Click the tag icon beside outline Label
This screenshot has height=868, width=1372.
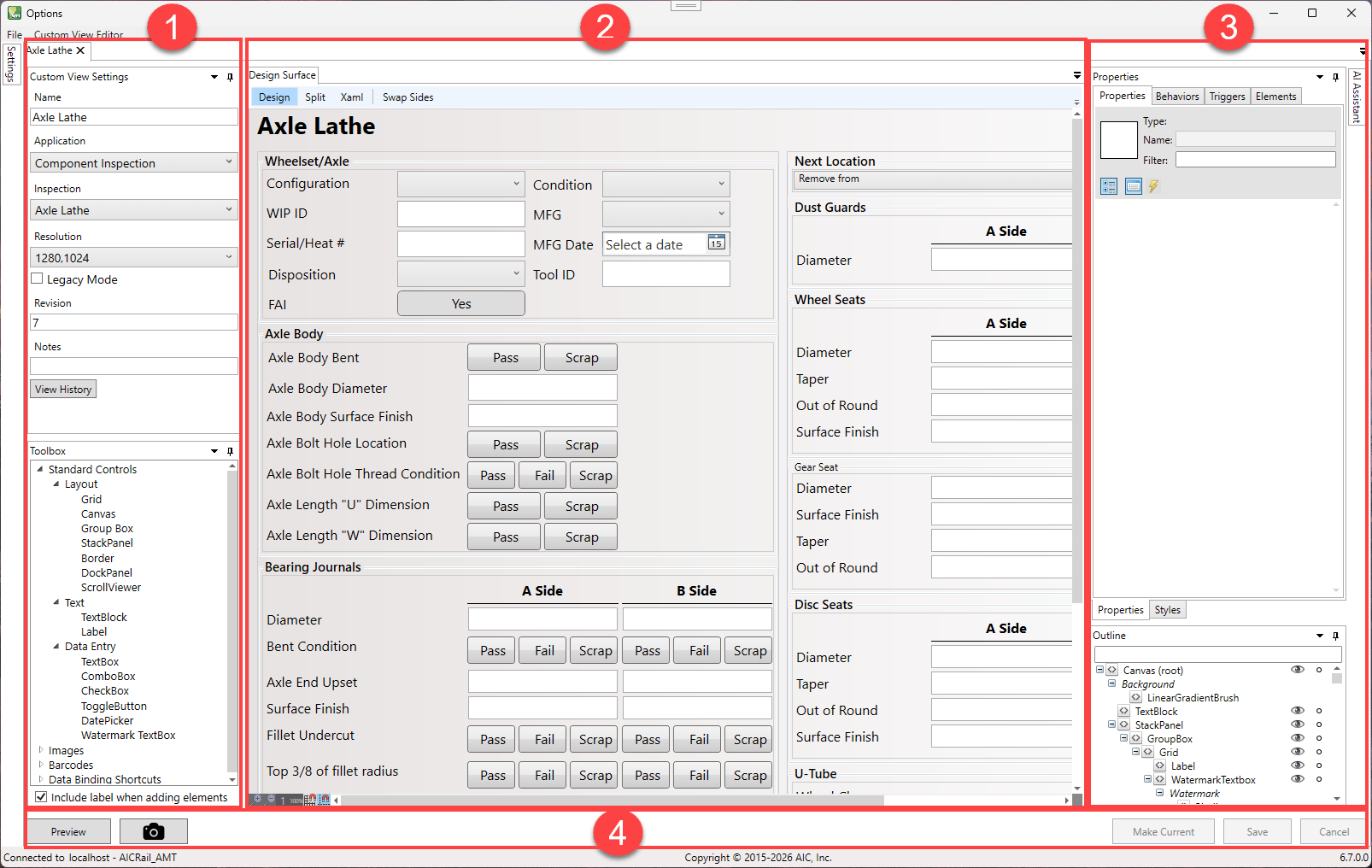click(1160, 766)
